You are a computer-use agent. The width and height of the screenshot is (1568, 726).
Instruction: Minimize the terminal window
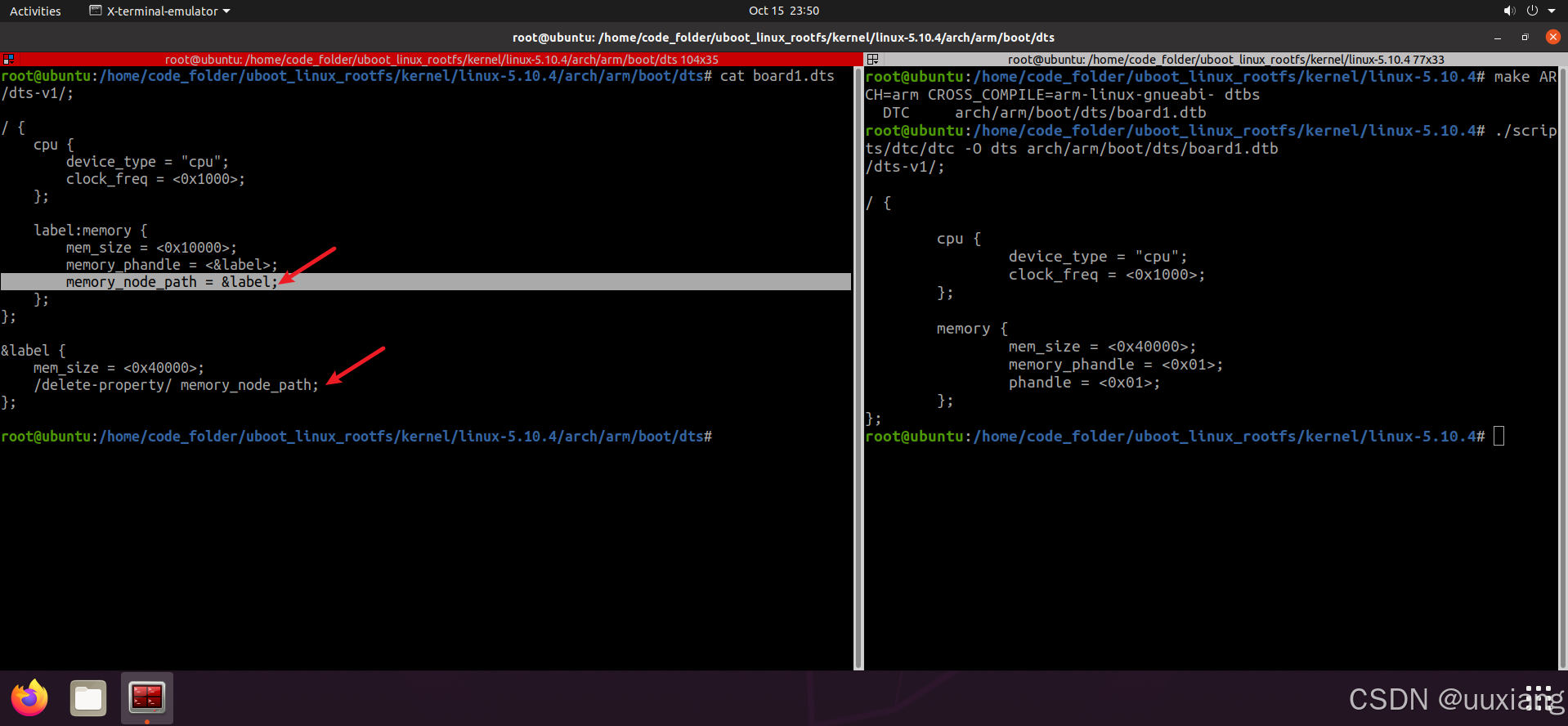click(1498, 38)
